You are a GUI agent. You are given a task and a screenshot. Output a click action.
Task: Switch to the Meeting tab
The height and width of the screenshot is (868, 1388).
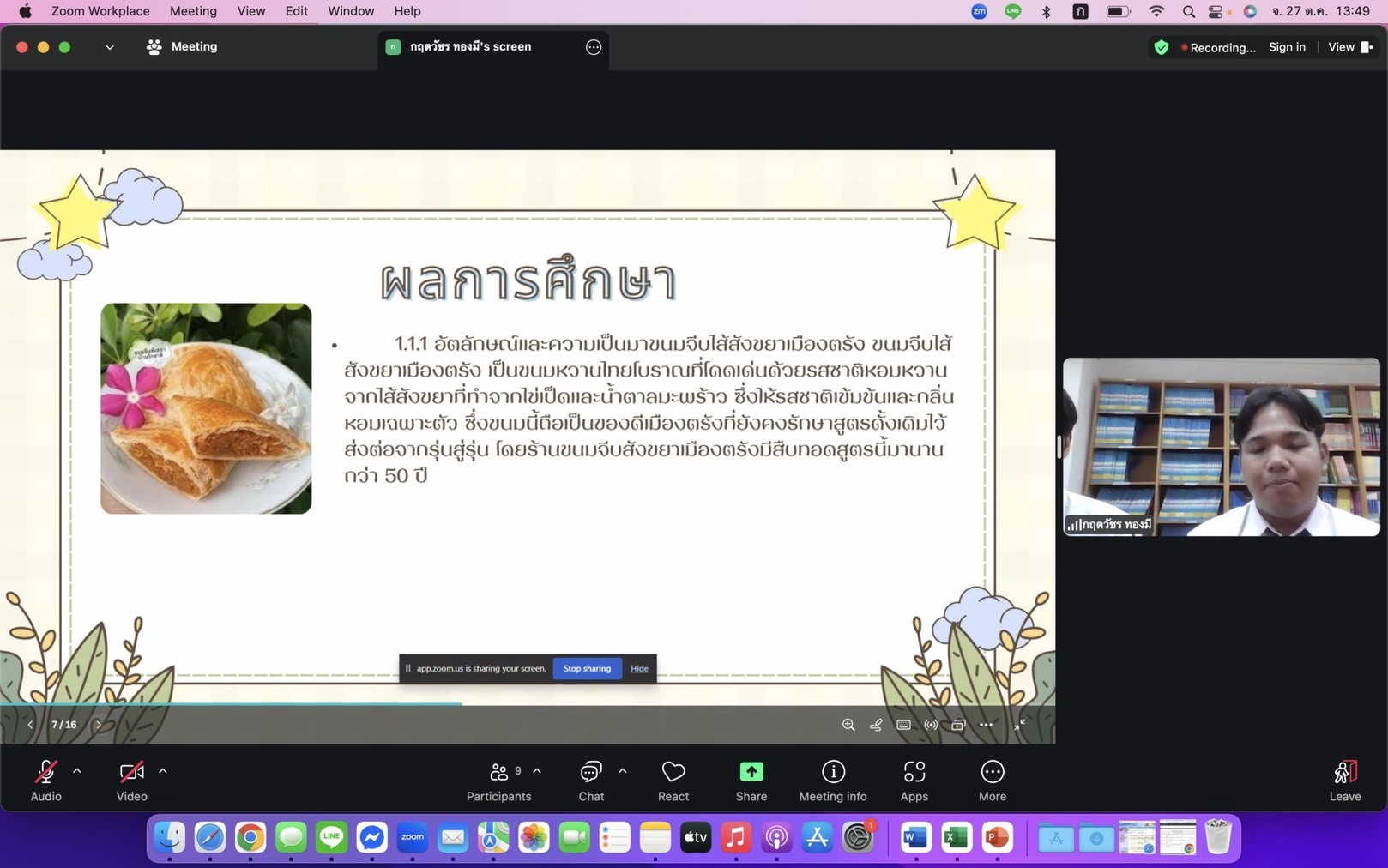(182, 47)
